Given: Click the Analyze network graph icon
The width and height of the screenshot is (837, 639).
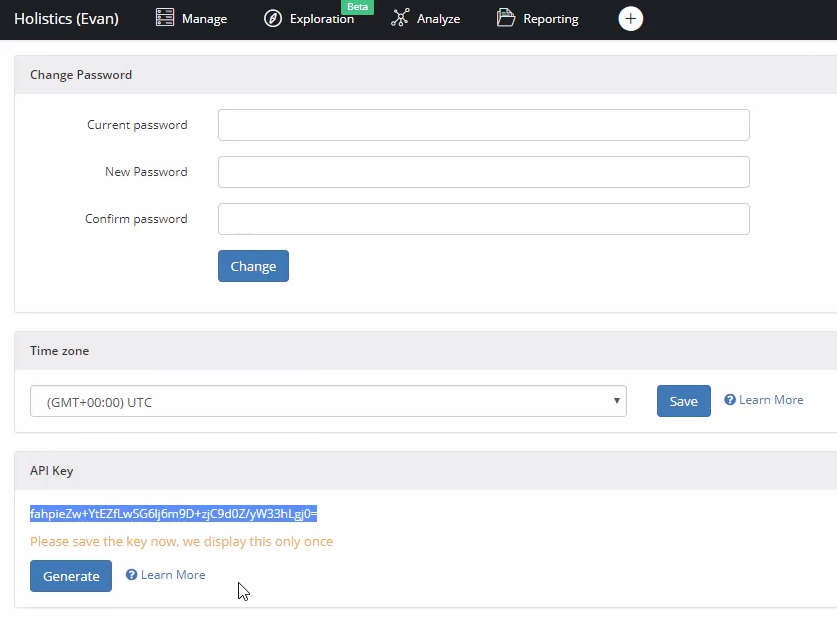Looking at the screenshot, I should [x=401, y=18].
